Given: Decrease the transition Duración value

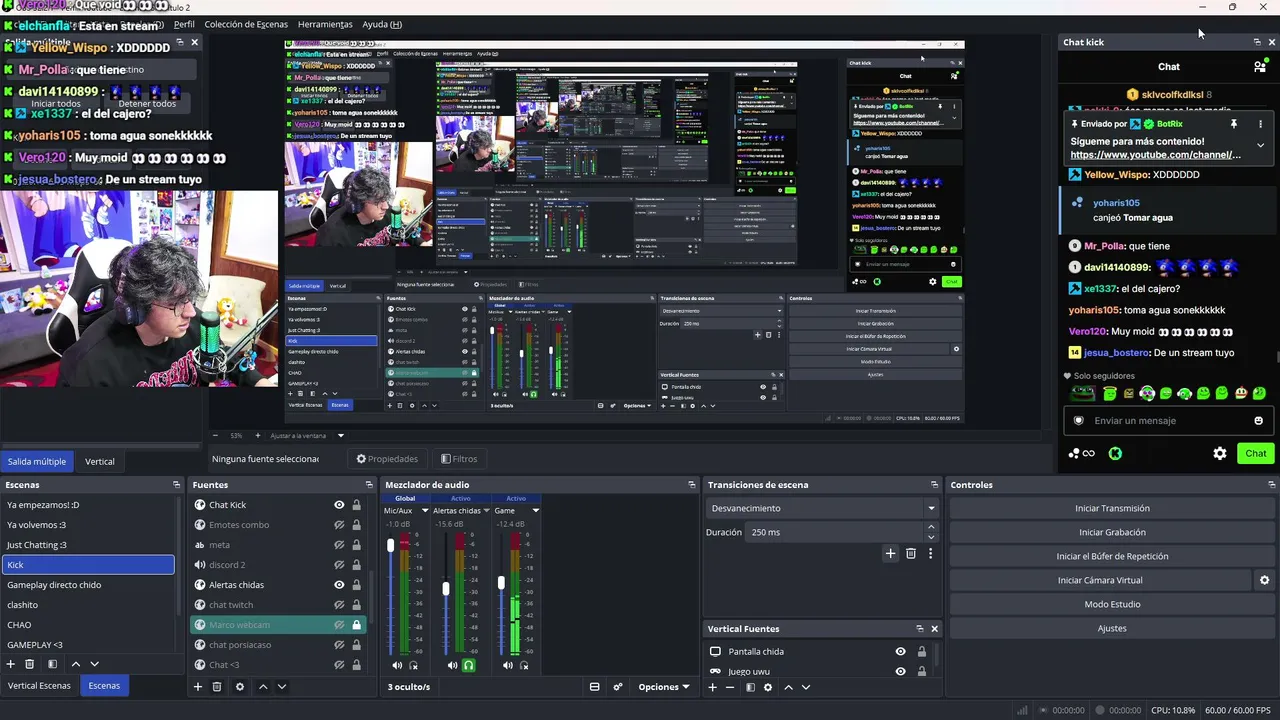Looking at the screenshot, I should coord(931,537).
